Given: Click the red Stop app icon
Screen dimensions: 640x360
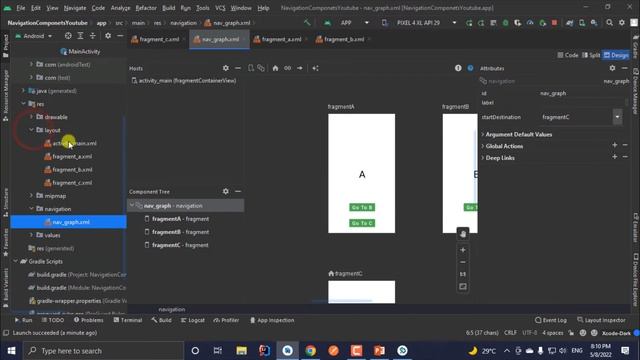Looking at the screenshot, I should (554, 23).
